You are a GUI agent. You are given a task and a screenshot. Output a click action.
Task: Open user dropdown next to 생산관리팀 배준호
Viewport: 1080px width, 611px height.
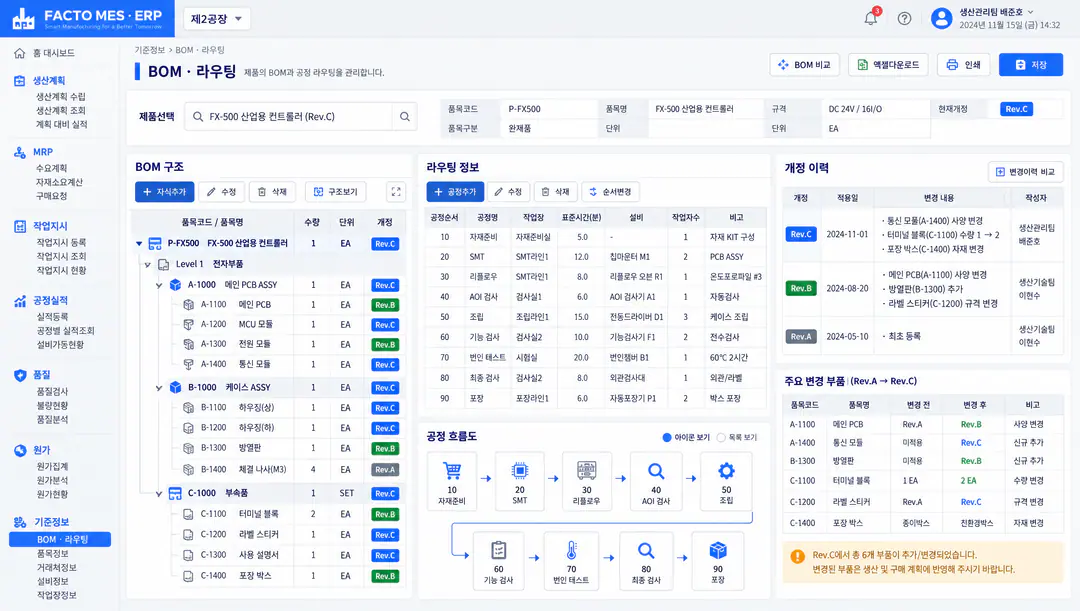tap(1030, 12)
